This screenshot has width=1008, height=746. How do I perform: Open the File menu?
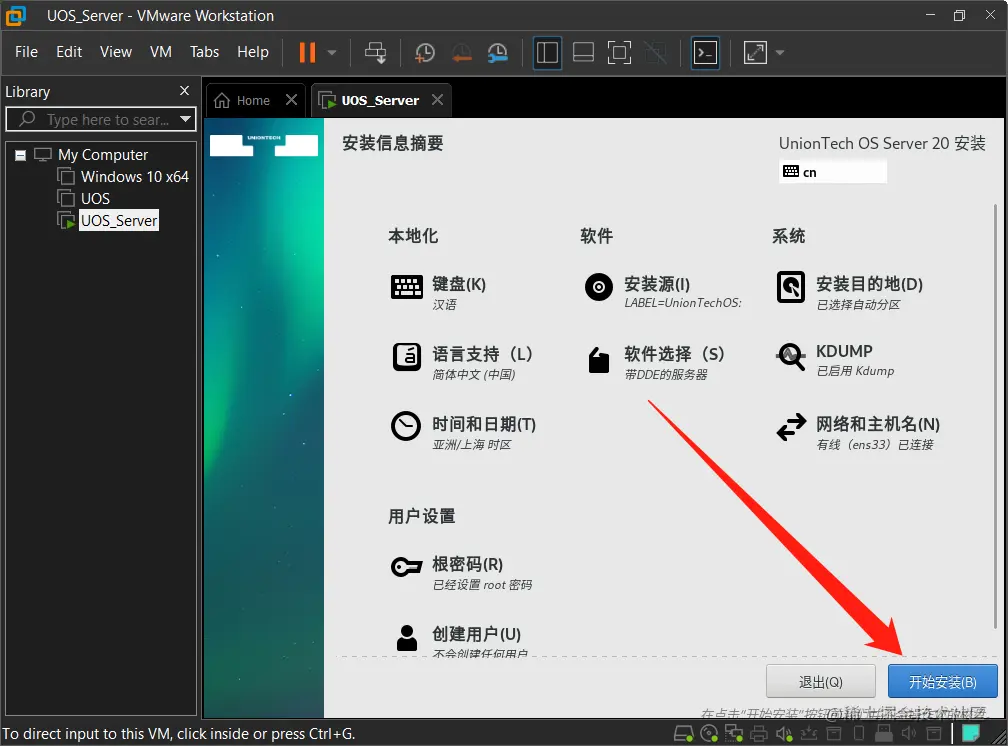tap(26, 51)
